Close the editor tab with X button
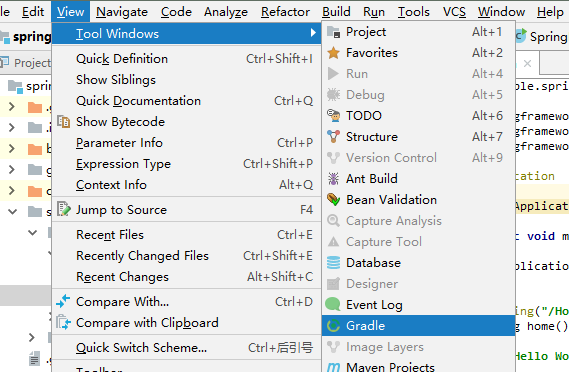Viewport: 569px width, 372px height. [527, 64]
